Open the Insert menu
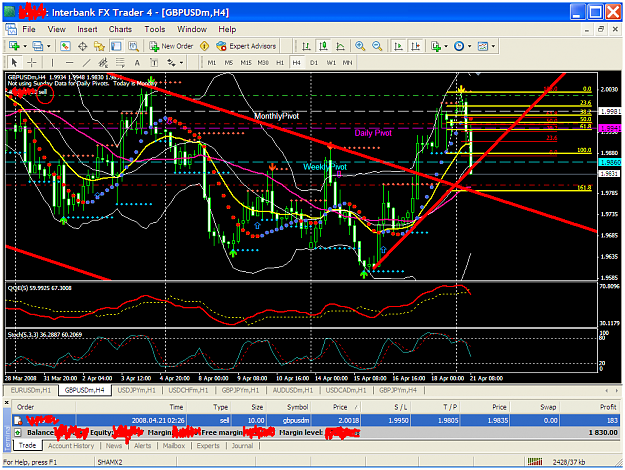 pyautogui.click(x=87, y=29)
